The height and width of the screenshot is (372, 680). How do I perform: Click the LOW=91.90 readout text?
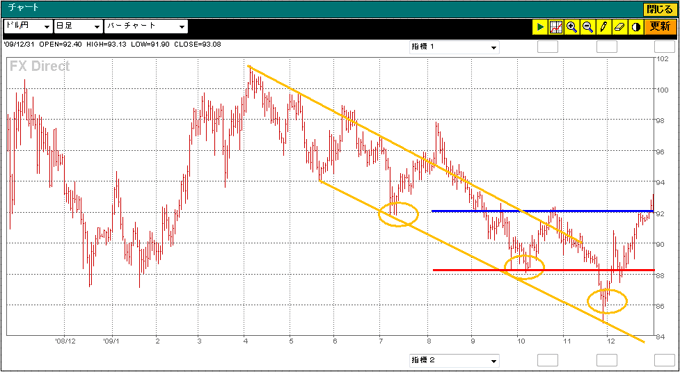click(x=149, y=44)
